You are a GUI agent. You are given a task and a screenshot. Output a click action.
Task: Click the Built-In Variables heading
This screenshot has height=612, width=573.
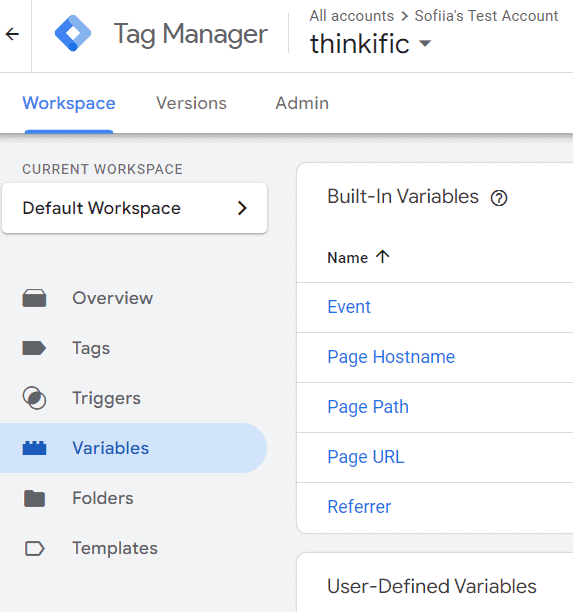click(x=403, y=196)
